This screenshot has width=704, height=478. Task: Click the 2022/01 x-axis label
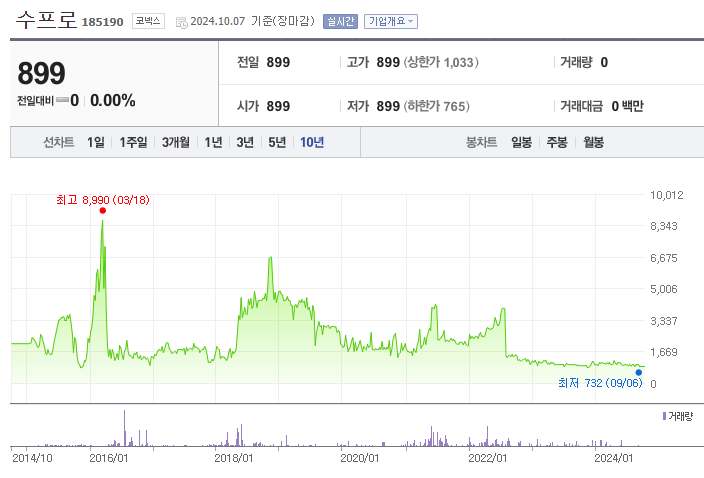click(488, 458)
